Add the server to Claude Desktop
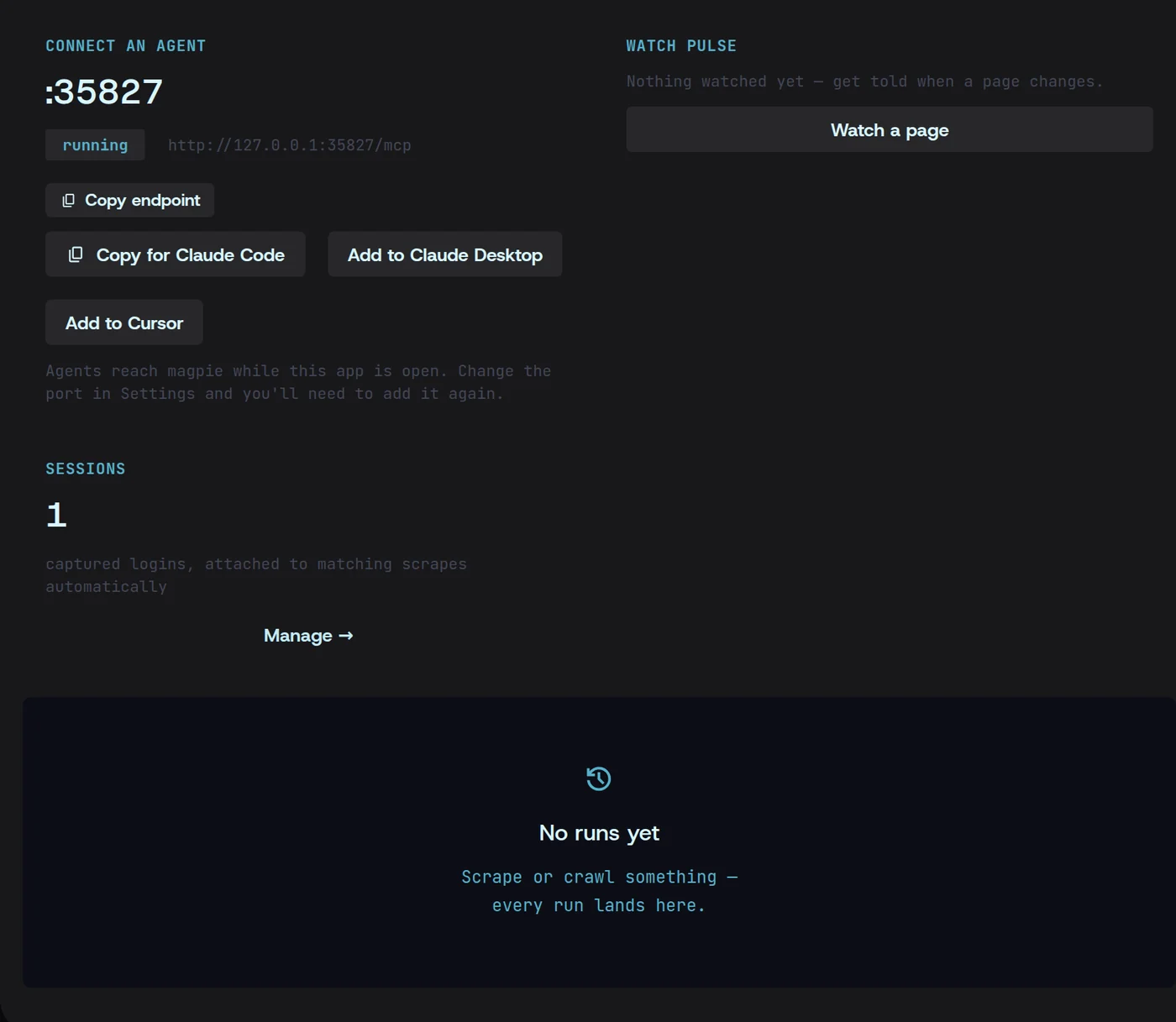 (445, 254)
